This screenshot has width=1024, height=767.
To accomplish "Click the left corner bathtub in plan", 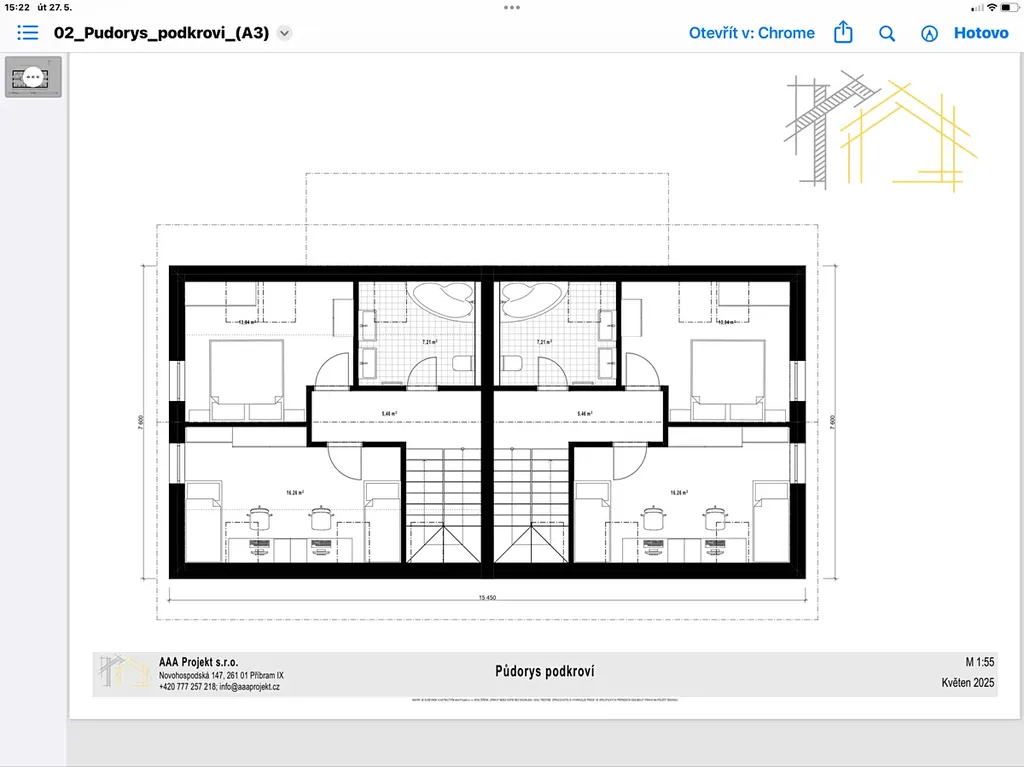I will pyautogui.click(x=441, y=299).
